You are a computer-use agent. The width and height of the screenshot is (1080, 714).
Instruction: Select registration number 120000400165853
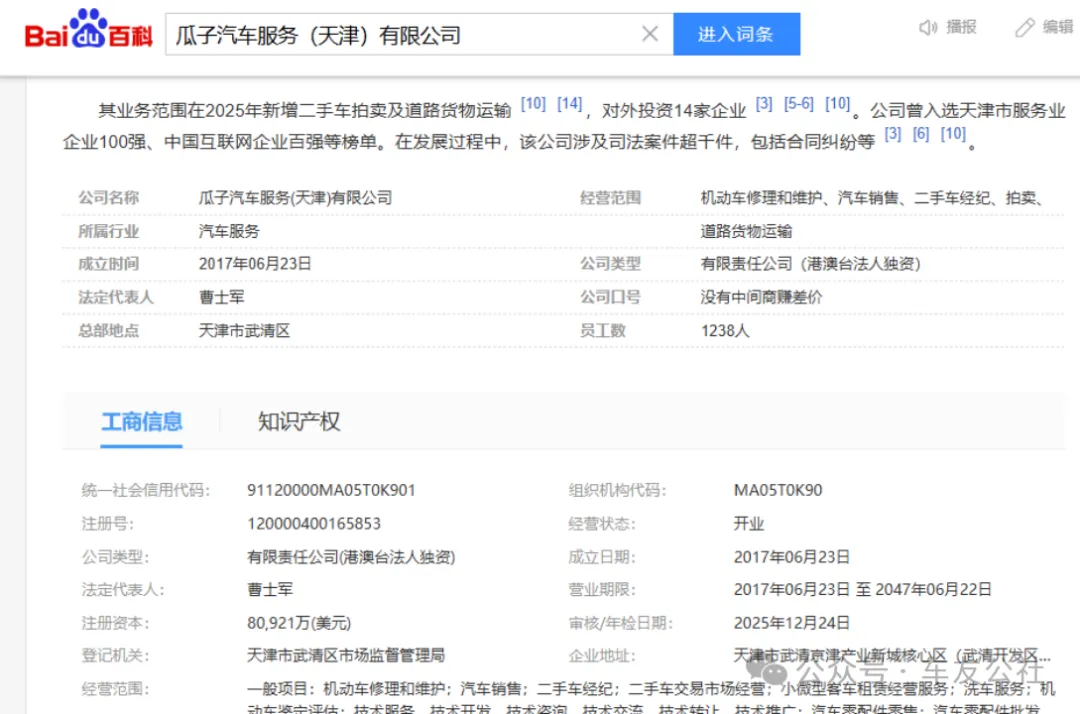pyautogui.click(x=313, y=524)
